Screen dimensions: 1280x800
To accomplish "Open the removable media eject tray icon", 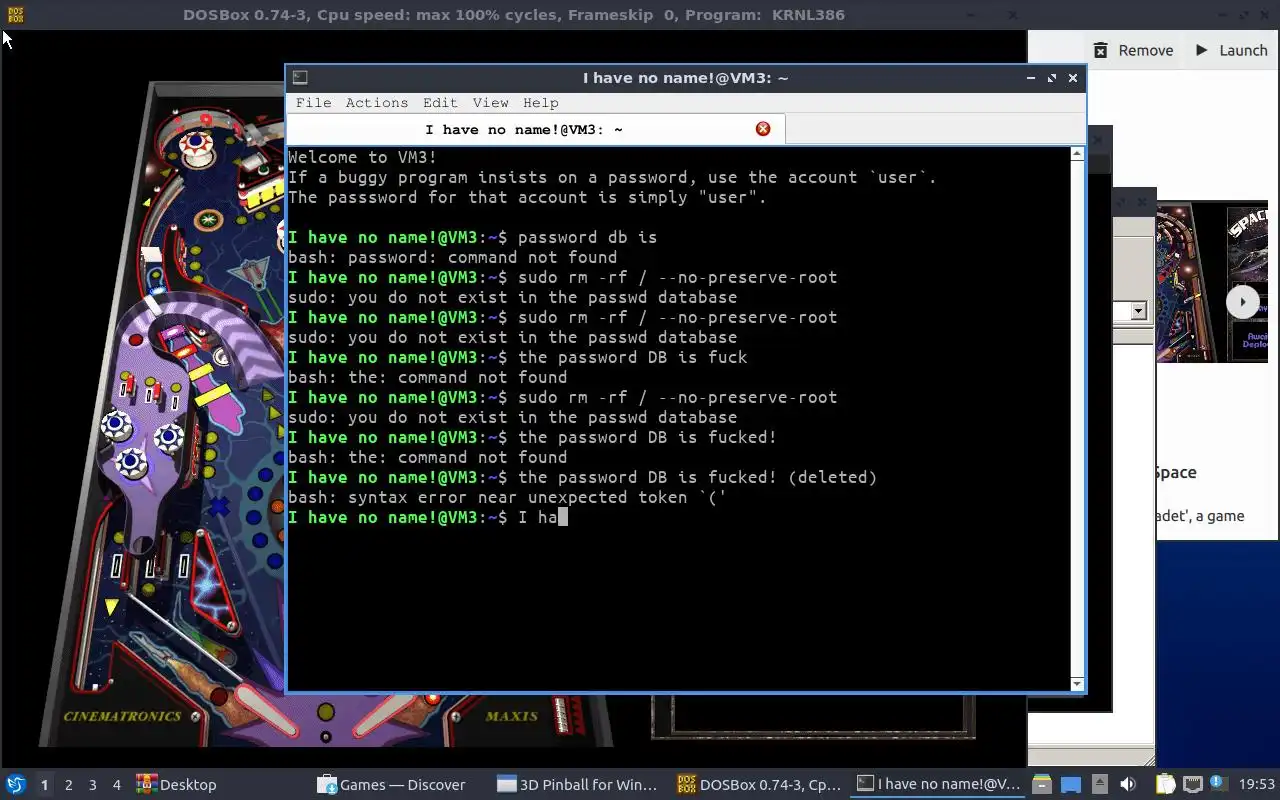I will click(x=1099, y=785).
